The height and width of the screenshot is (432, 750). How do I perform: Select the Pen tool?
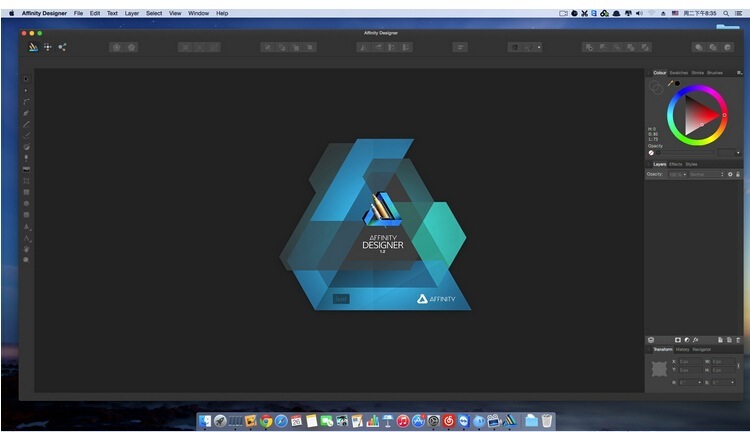click(x=26, y=113)
